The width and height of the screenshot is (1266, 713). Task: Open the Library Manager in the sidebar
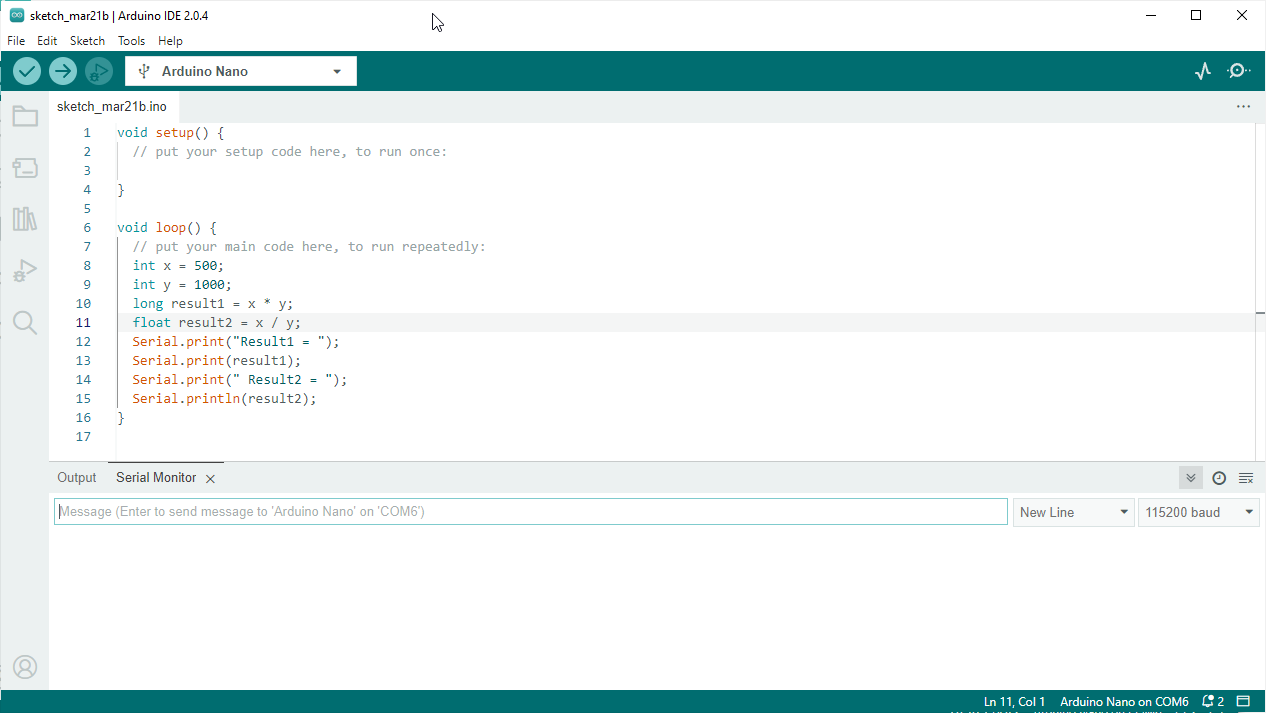tap(25, 219)
